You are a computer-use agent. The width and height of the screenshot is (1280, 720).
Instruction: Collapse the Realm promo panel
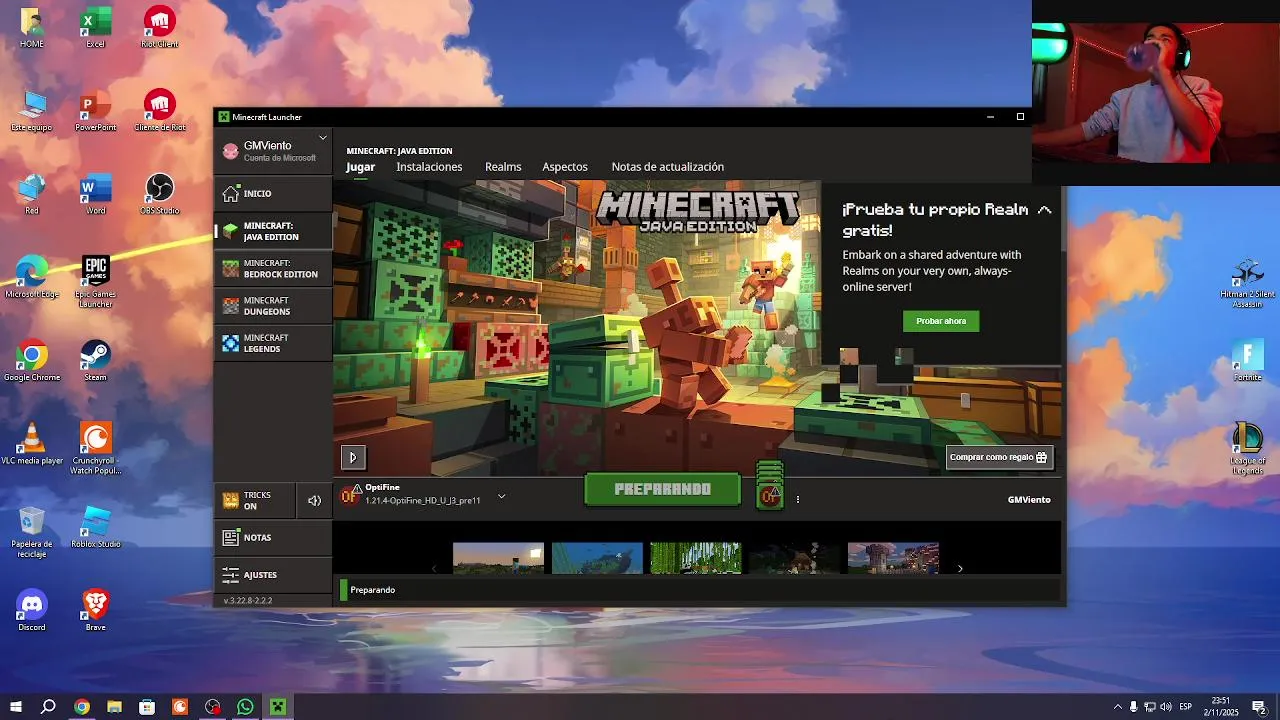(1044, 210)
